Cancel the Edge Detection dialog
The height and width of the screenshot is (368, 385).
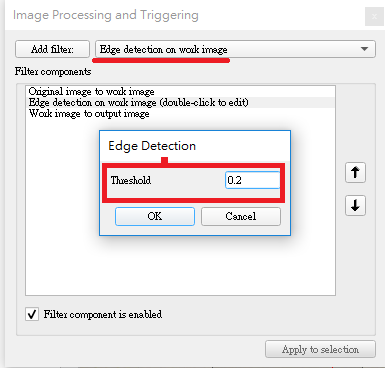[x=241, y=216]
